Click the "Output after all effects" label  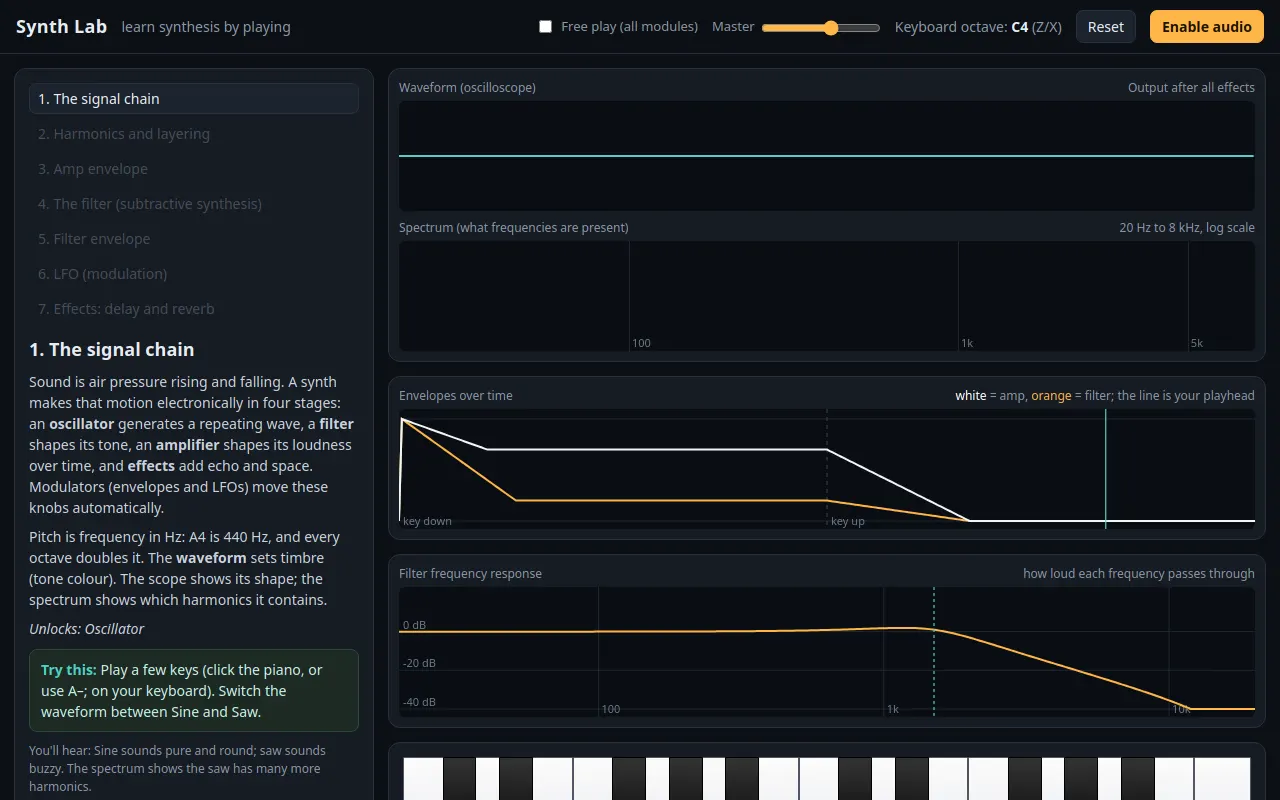[1191, 88]
